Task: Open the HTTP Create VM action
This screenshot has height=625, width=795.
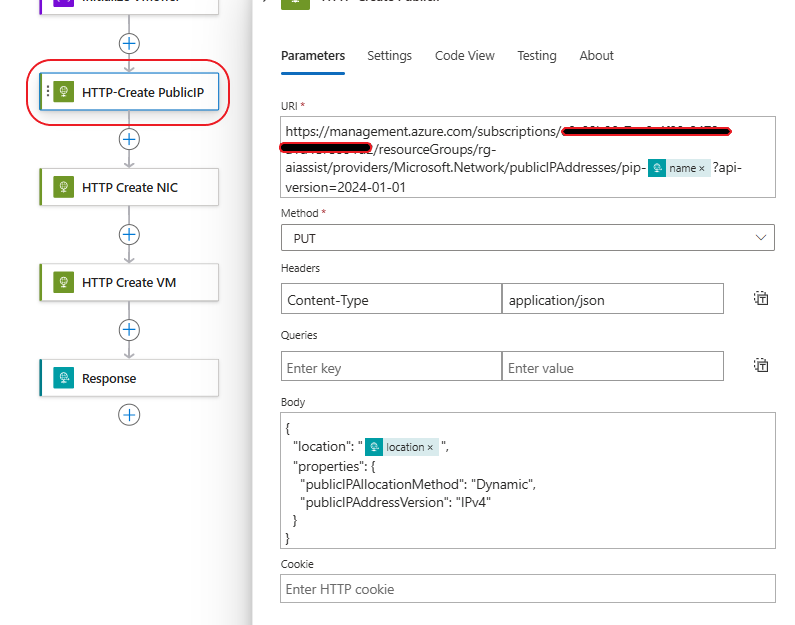Action: pyautogui.click(x=129, y=282)
